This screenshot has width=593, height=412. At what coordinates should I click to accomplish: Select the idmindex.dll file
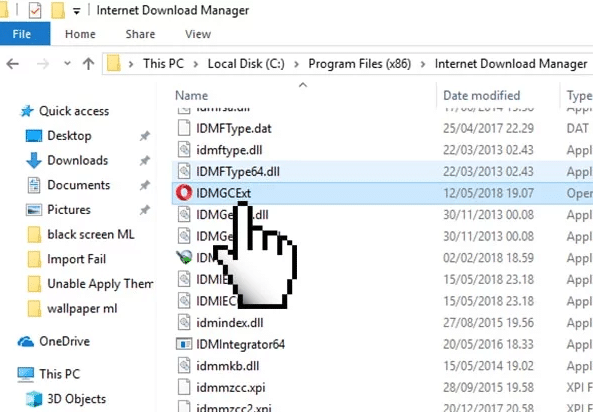[x=229, y=323]
